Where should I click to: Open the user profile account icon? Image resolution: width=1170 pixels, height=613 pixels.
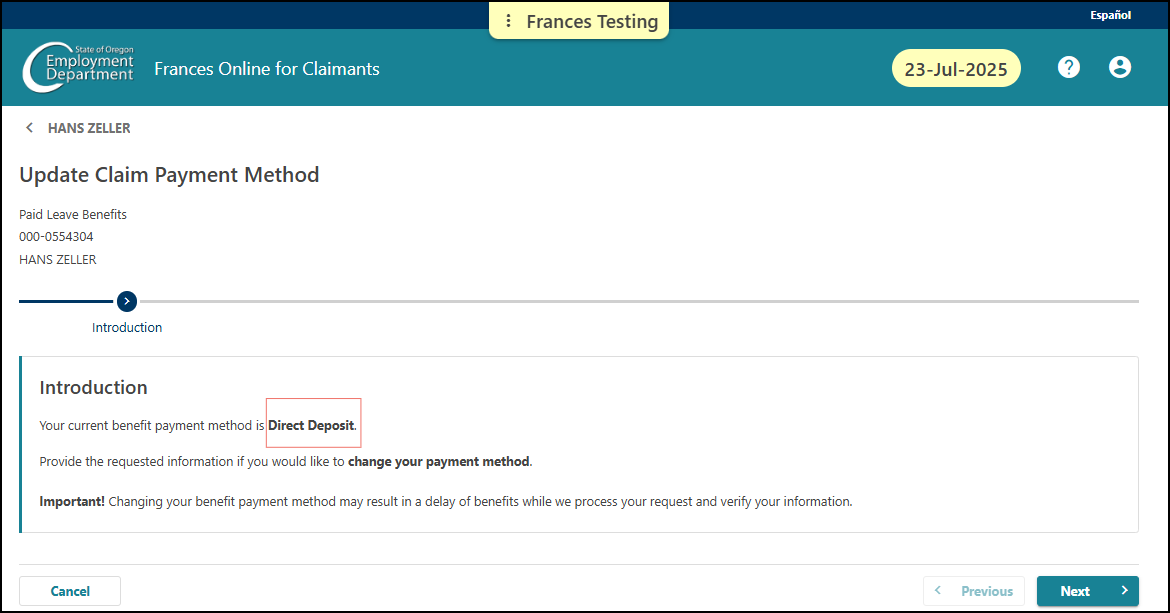pyautogui.click(x=1119, y=68)
